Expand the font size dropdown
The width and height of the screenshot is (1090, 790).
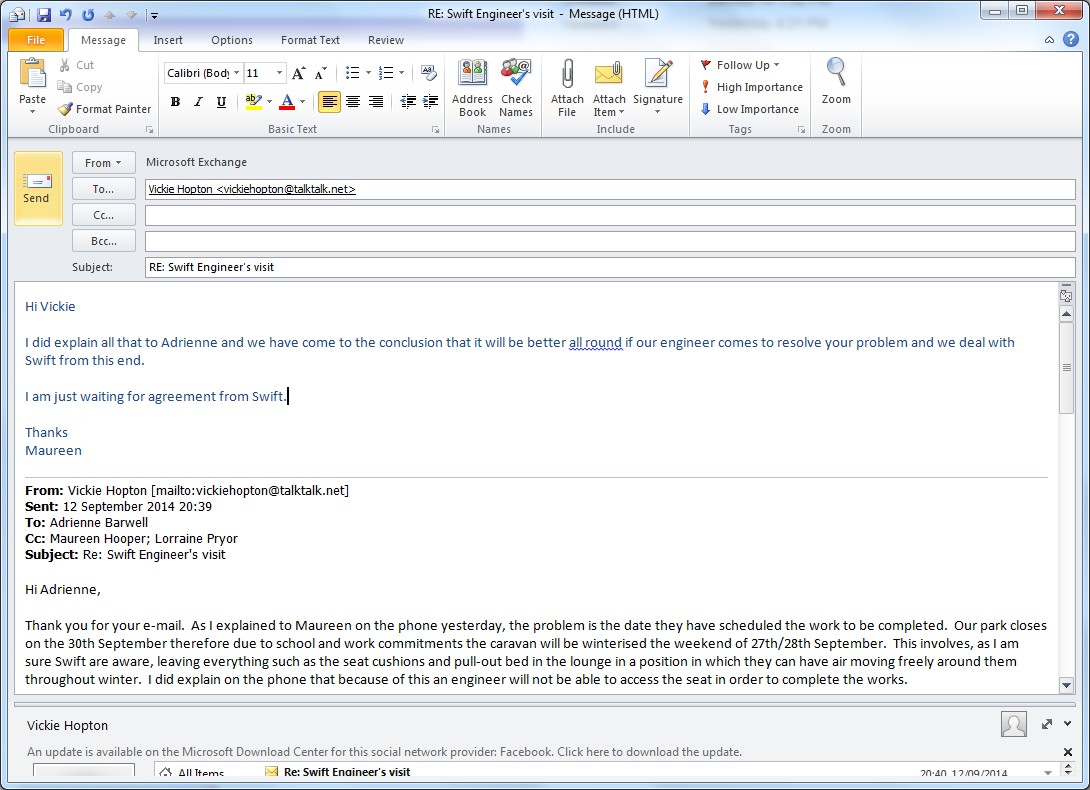[279, 73]
